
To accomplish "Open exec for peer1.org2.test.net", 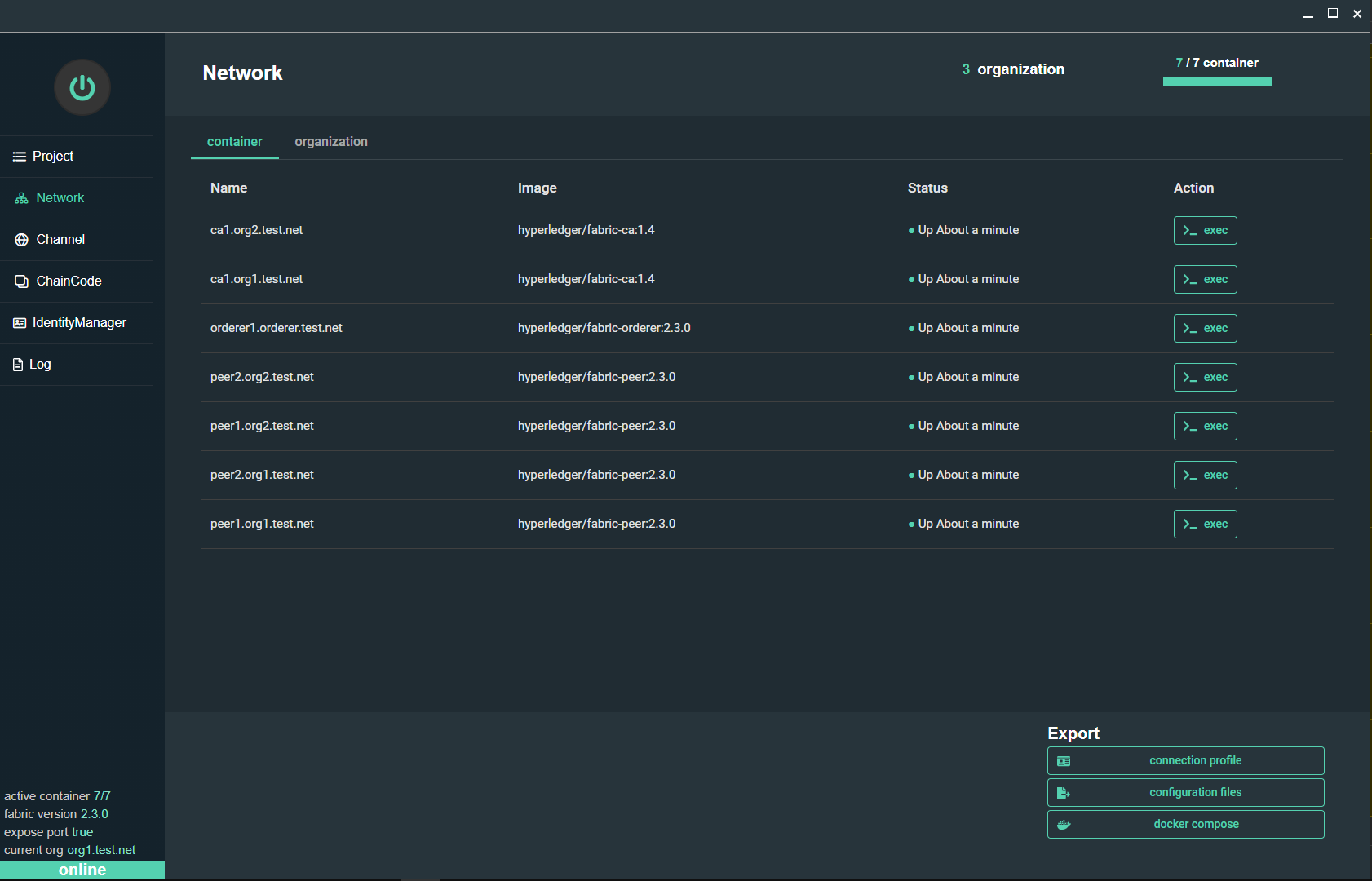I will [1205, 426].
